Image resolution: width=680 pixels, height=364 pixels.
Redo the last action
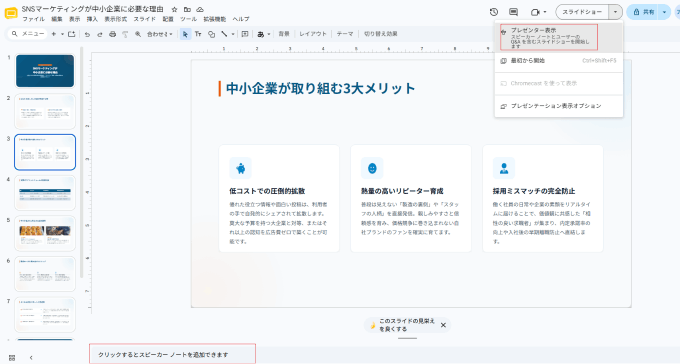point(100,34)
